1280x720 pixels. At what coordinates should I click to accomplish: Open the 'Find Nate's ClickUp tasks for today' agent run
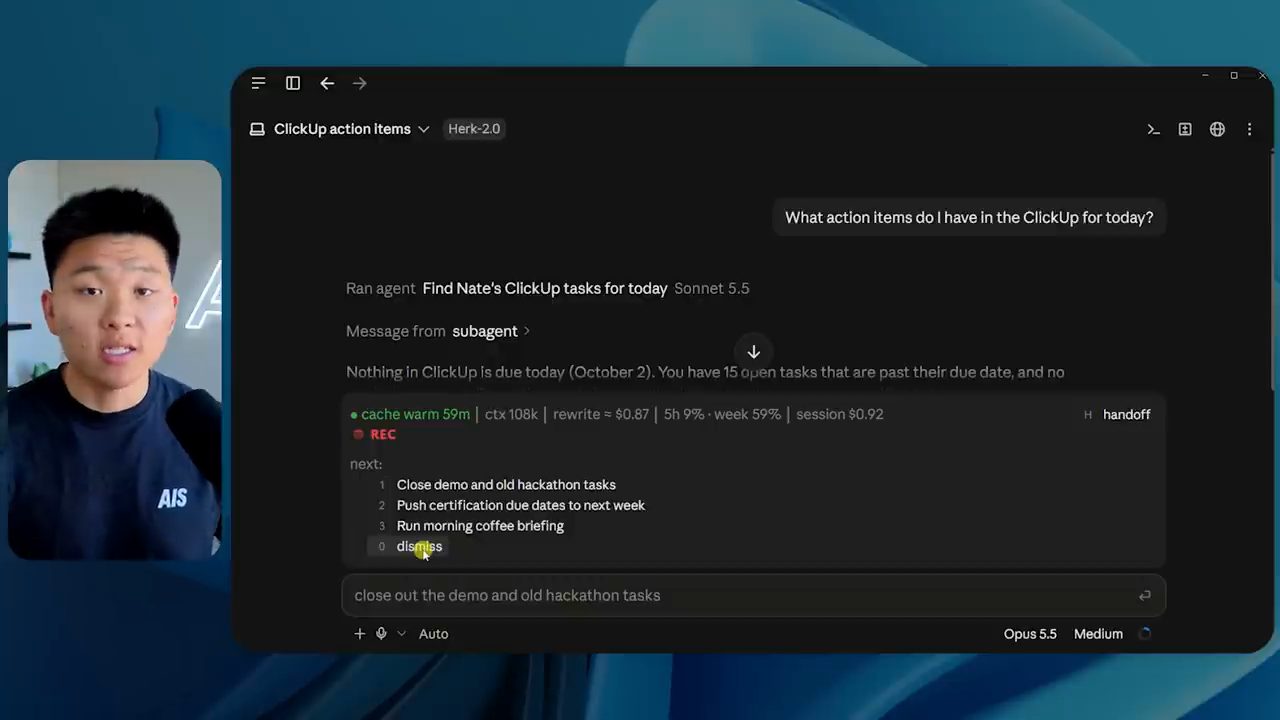click(545, 288)
